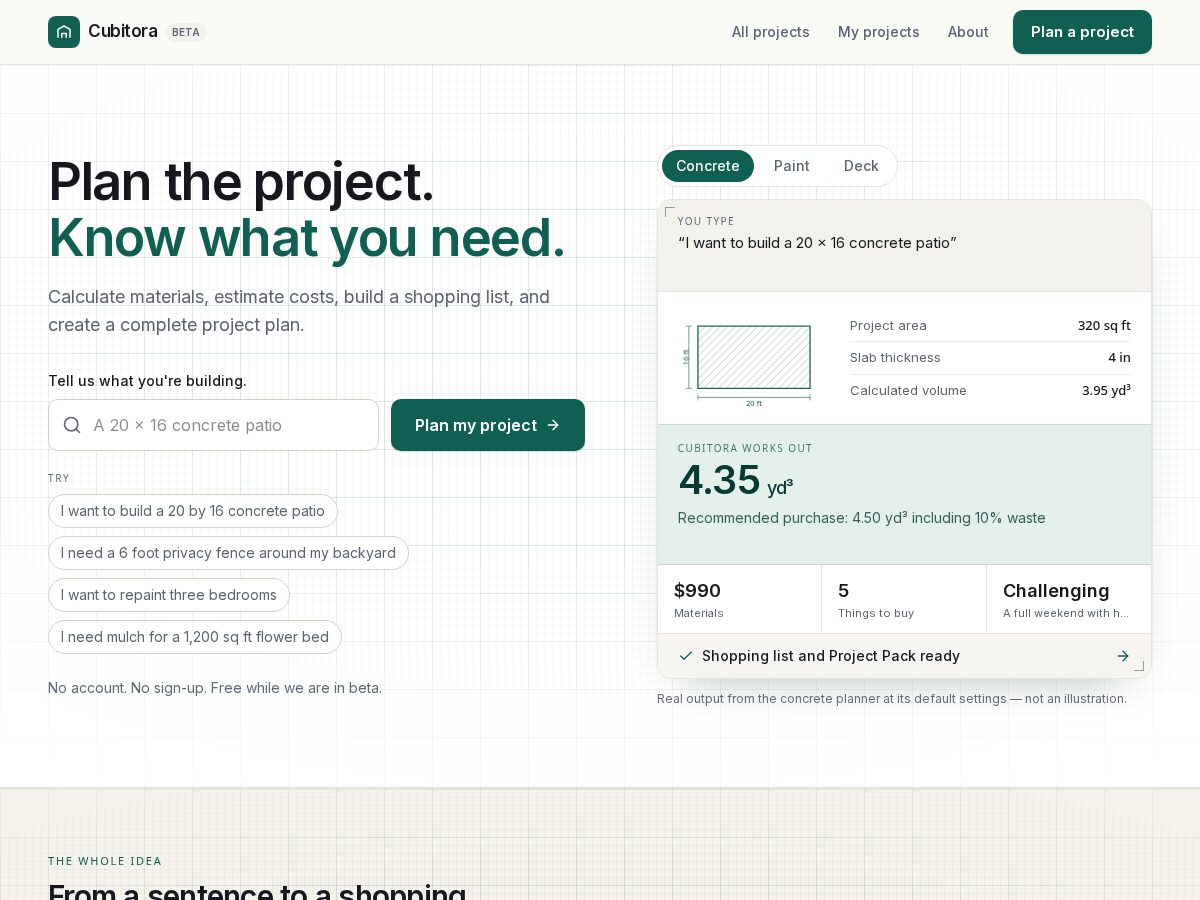Switch to the Paint tab
1200x900 pixels.
point(792,166)
